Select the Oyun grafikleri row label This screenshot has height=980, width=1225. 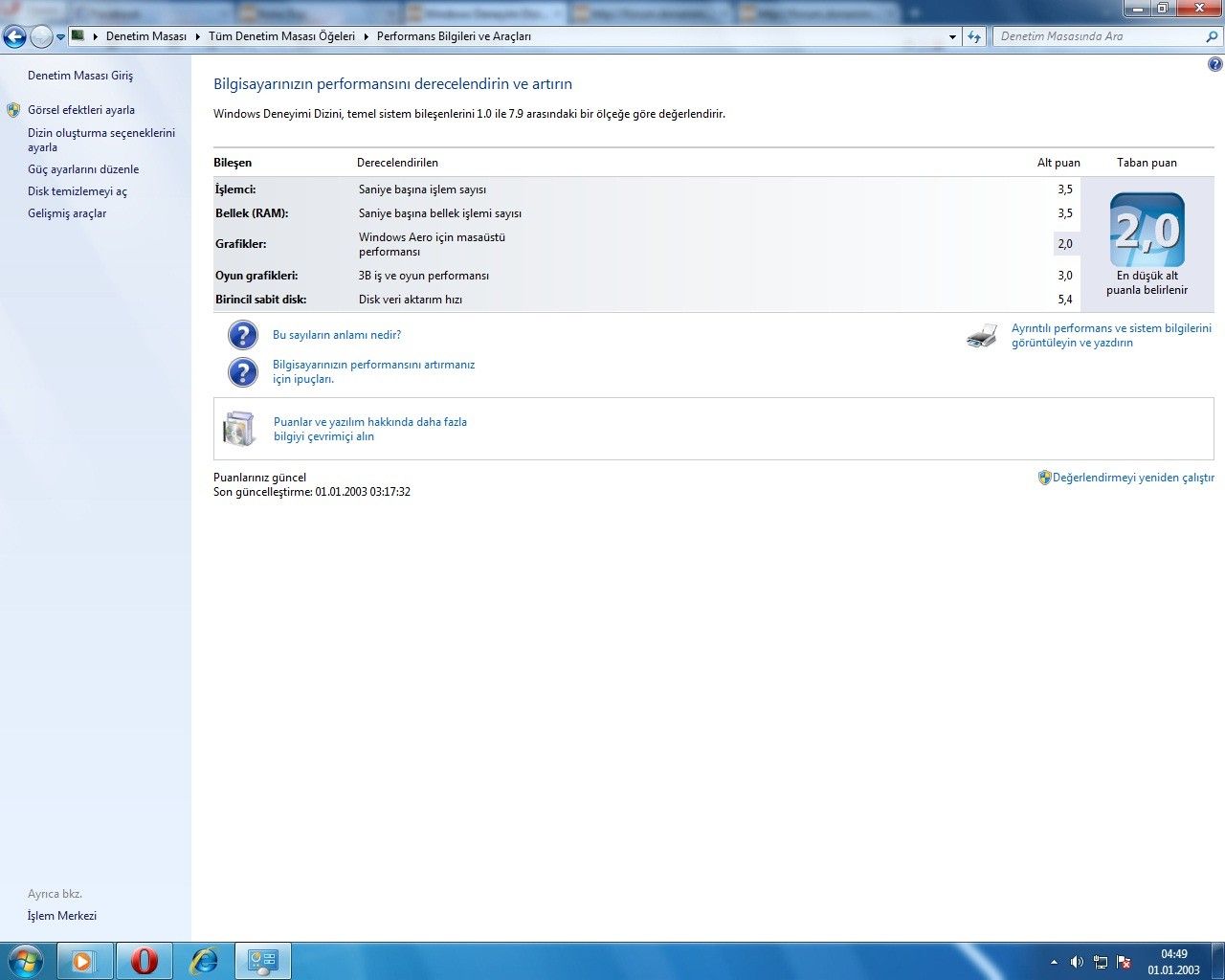tap(256, 276)
